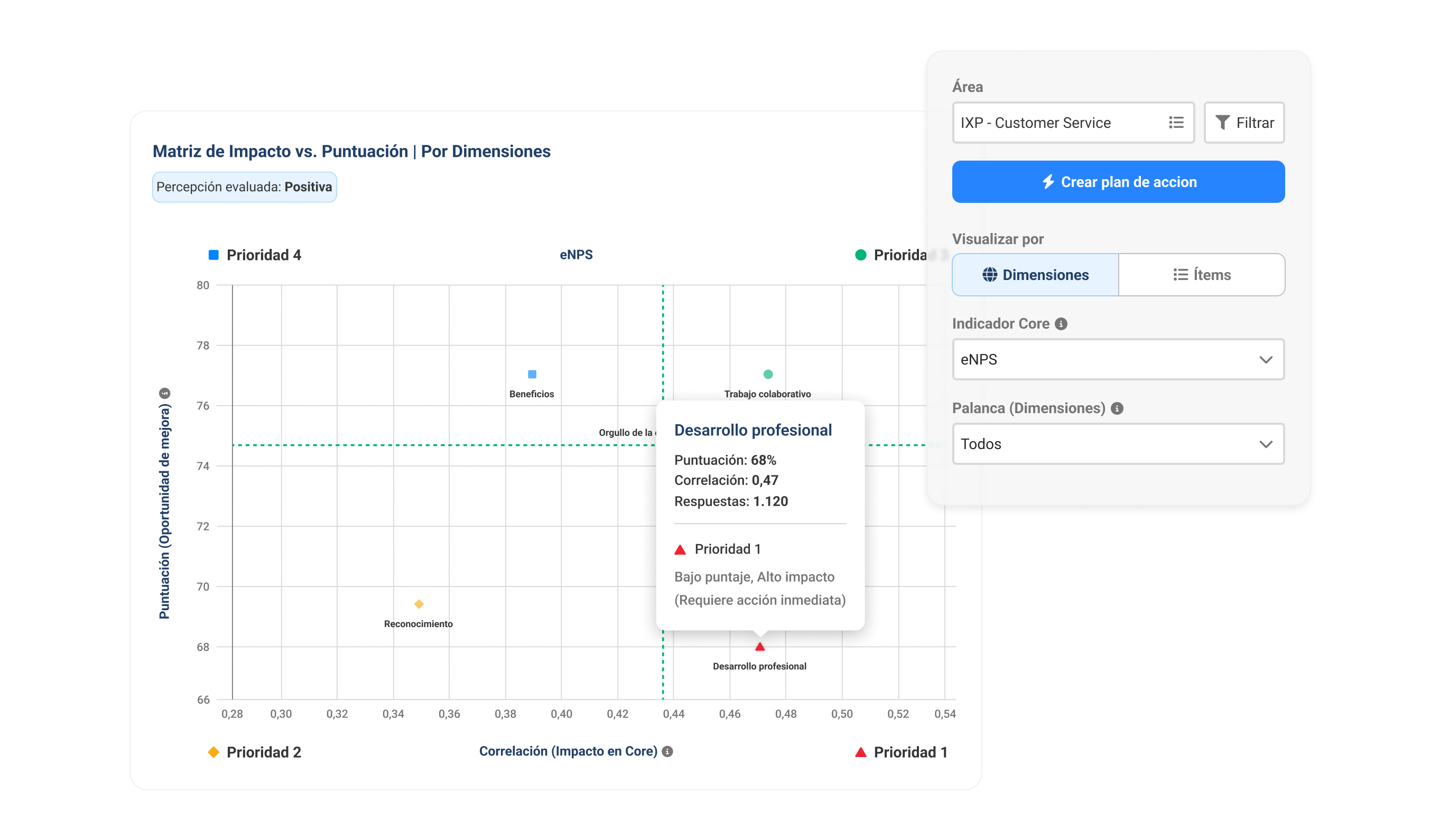Click the red triangle beside Prioridad 1 in tooltip
Viewport: 1440px width, 840px height.
680,550
